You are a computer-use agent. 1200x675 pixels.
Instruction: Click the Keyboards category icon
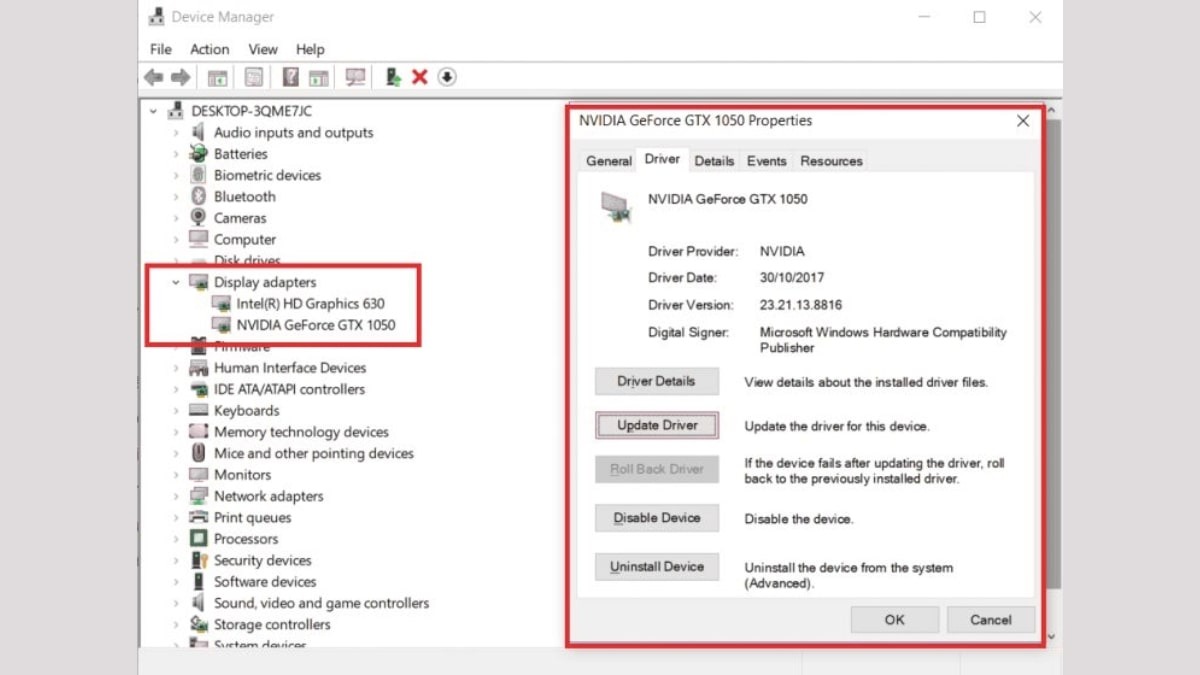point(198,410)
